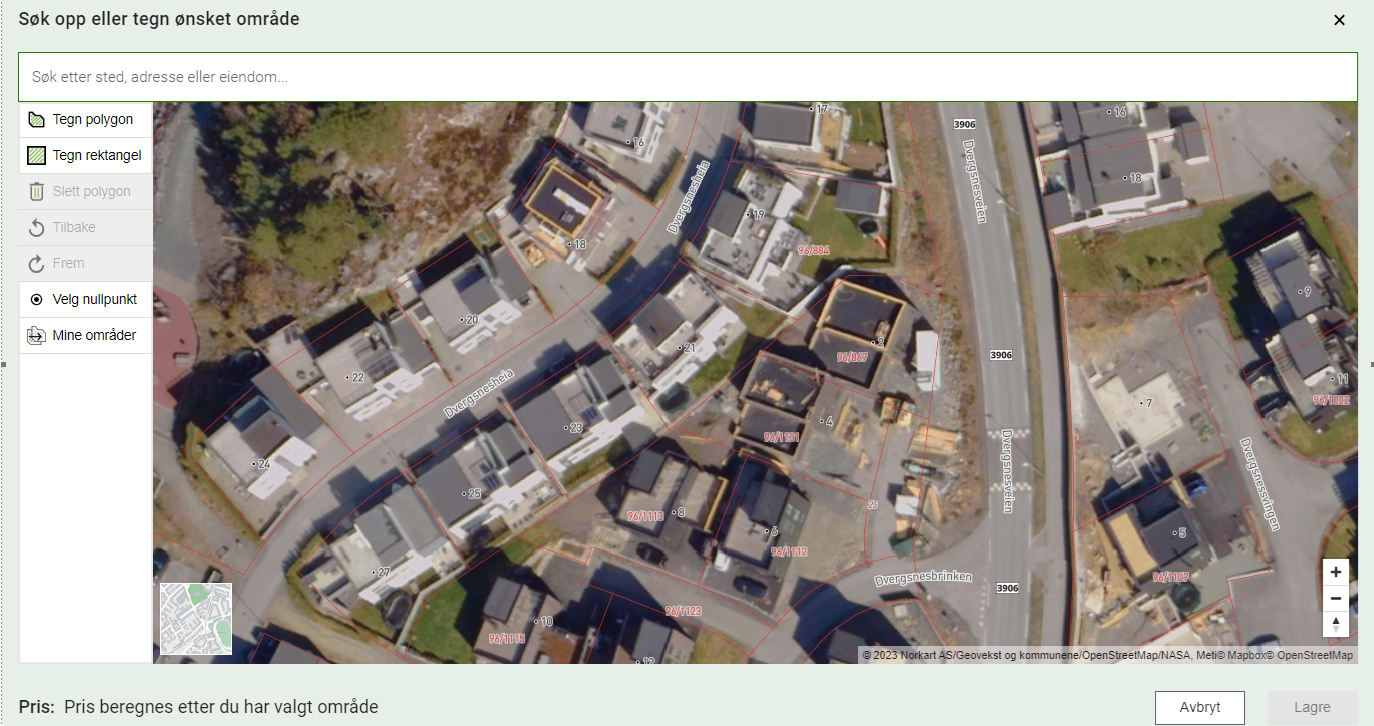
Task: Activate the Velg nullpunkt option
Action: (85, 299)
